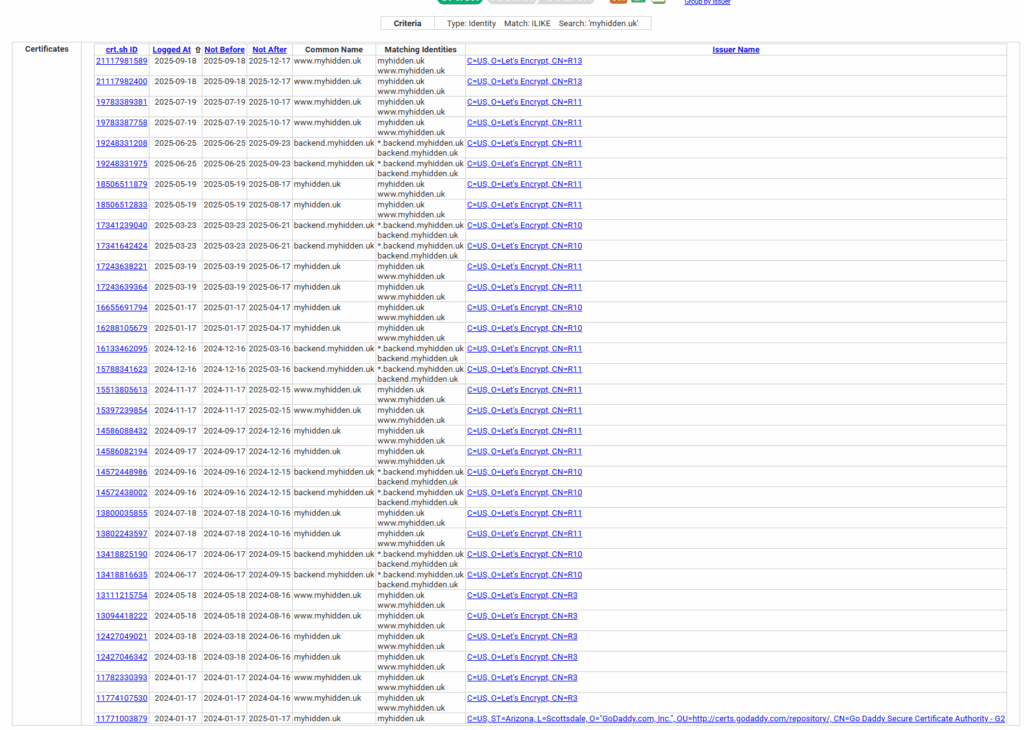1024x730 pixels.
Task: Open certificate ID 13418825190
Action: click(121, 554)
